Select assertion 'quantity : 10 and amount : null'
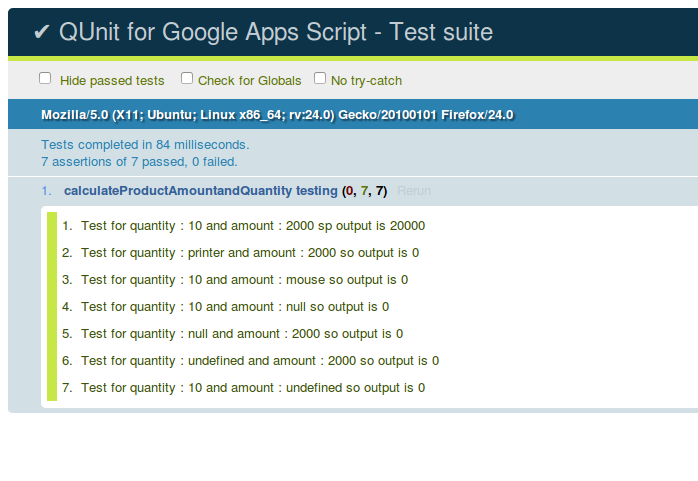This screenshot has width=698, height=481. coord(235,307)
